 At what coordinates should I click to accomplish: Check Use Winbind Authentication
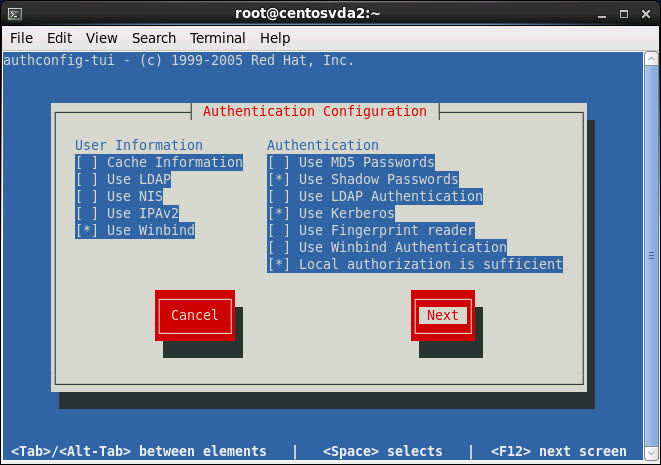click(x=387, y=247)
